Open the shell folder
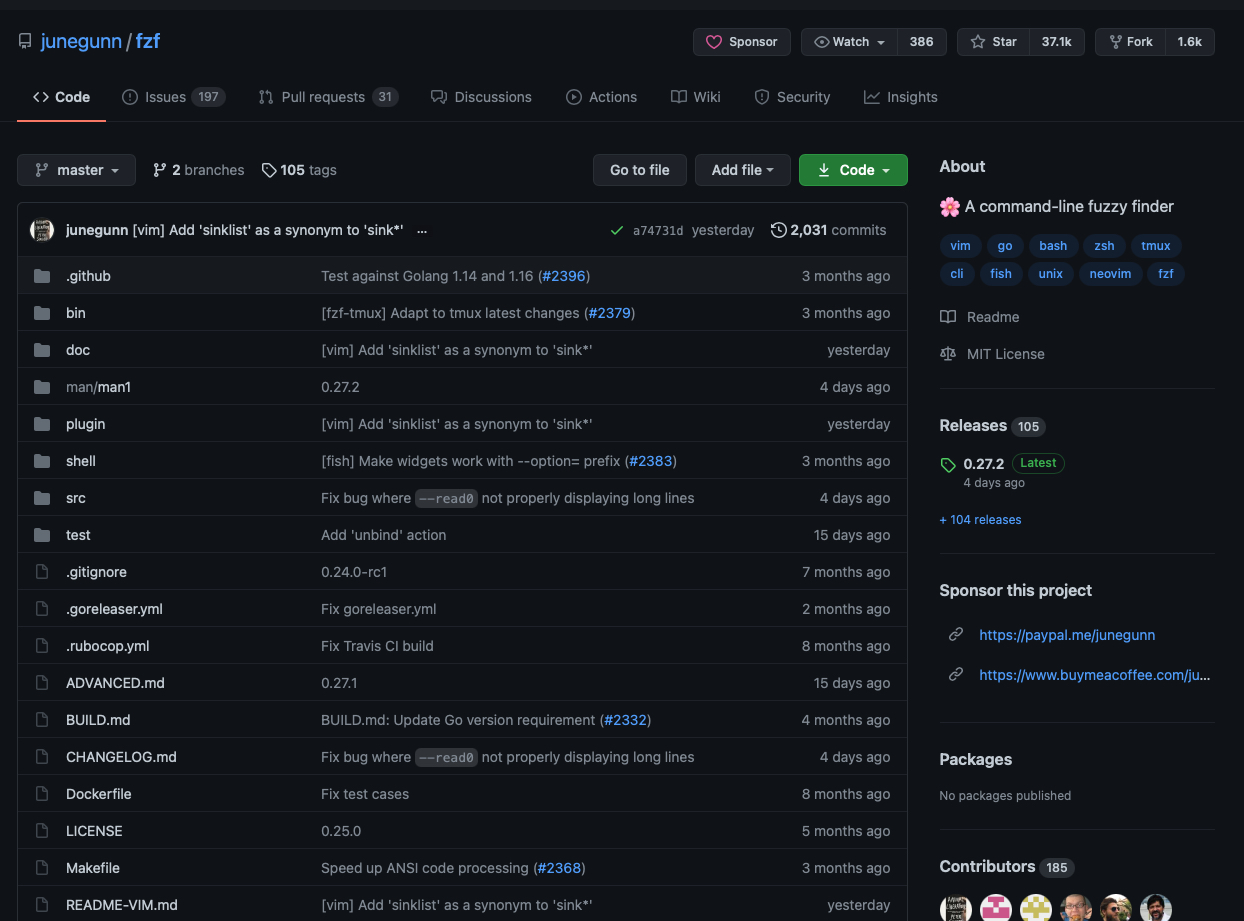The width and height of the screenshot is (1244, 921). pos(81,461)
